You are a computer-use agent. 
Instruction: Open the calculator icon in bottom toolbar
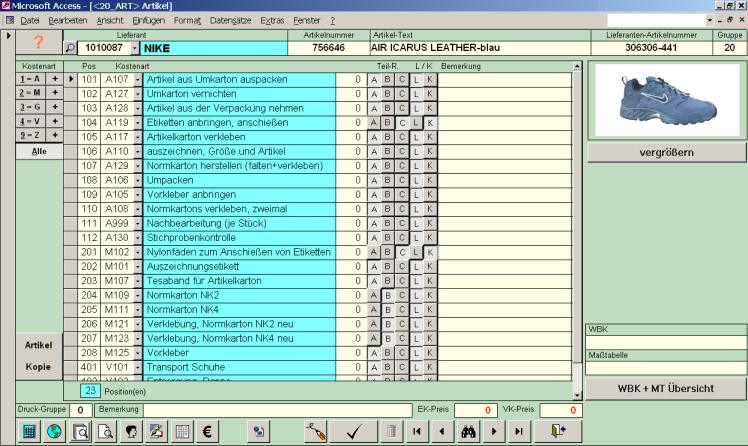(x=29, y=431)
